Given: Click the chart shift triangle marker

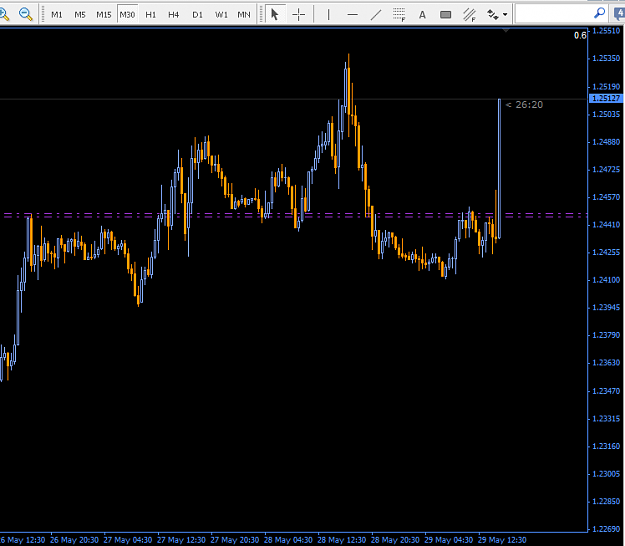Looking at the screenshot, I should (505, 30).
